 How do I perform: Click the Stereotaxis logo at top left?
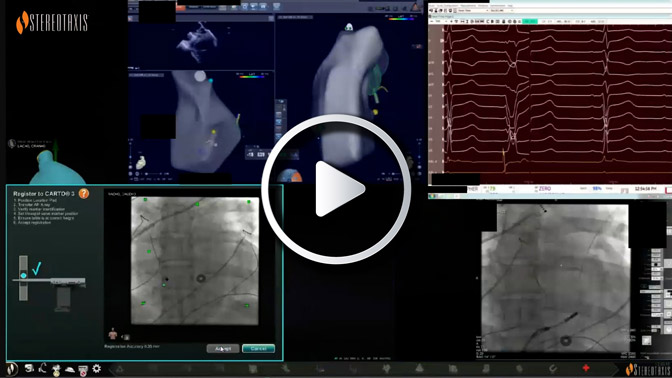52,22
